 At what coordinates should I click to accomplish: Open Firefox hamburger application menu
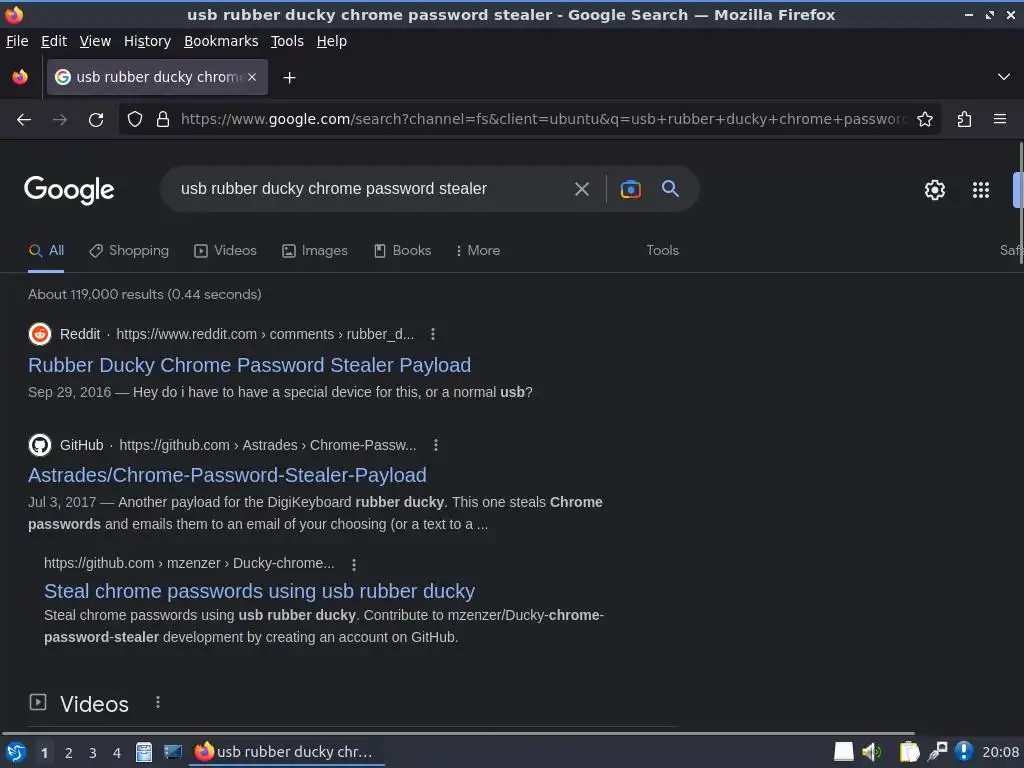click(999, 119)
